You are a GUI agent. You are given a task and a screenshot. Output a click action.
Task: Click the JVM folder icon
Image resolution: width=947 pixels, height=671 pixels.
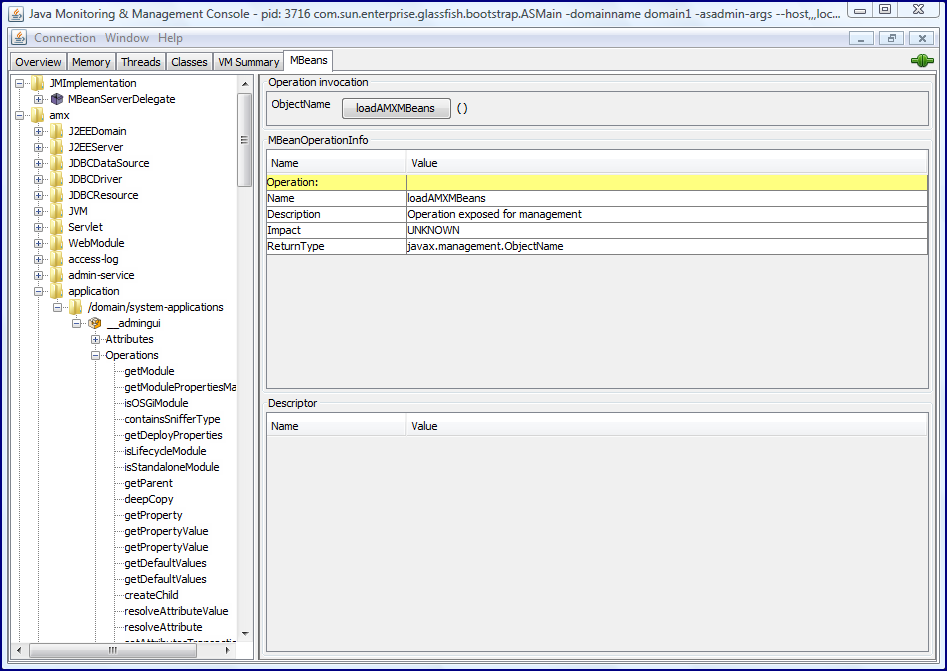(x=57, y=211)
